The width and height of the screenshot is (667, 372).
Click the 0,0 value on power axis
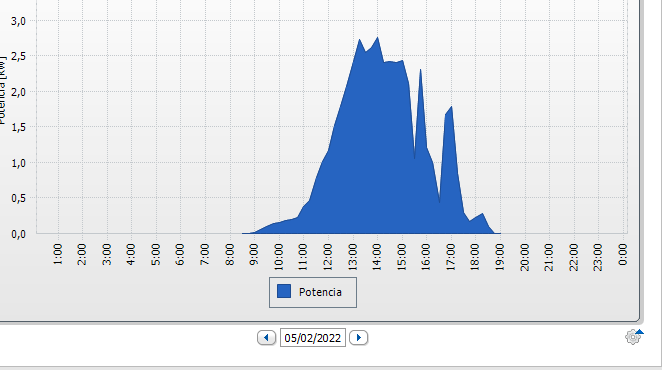point(18,234)
